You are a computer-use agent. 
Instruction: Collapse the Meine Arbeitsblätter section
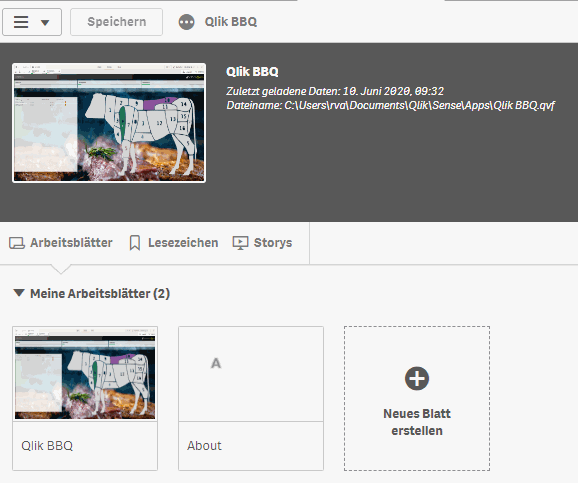[x=19, y=293]
